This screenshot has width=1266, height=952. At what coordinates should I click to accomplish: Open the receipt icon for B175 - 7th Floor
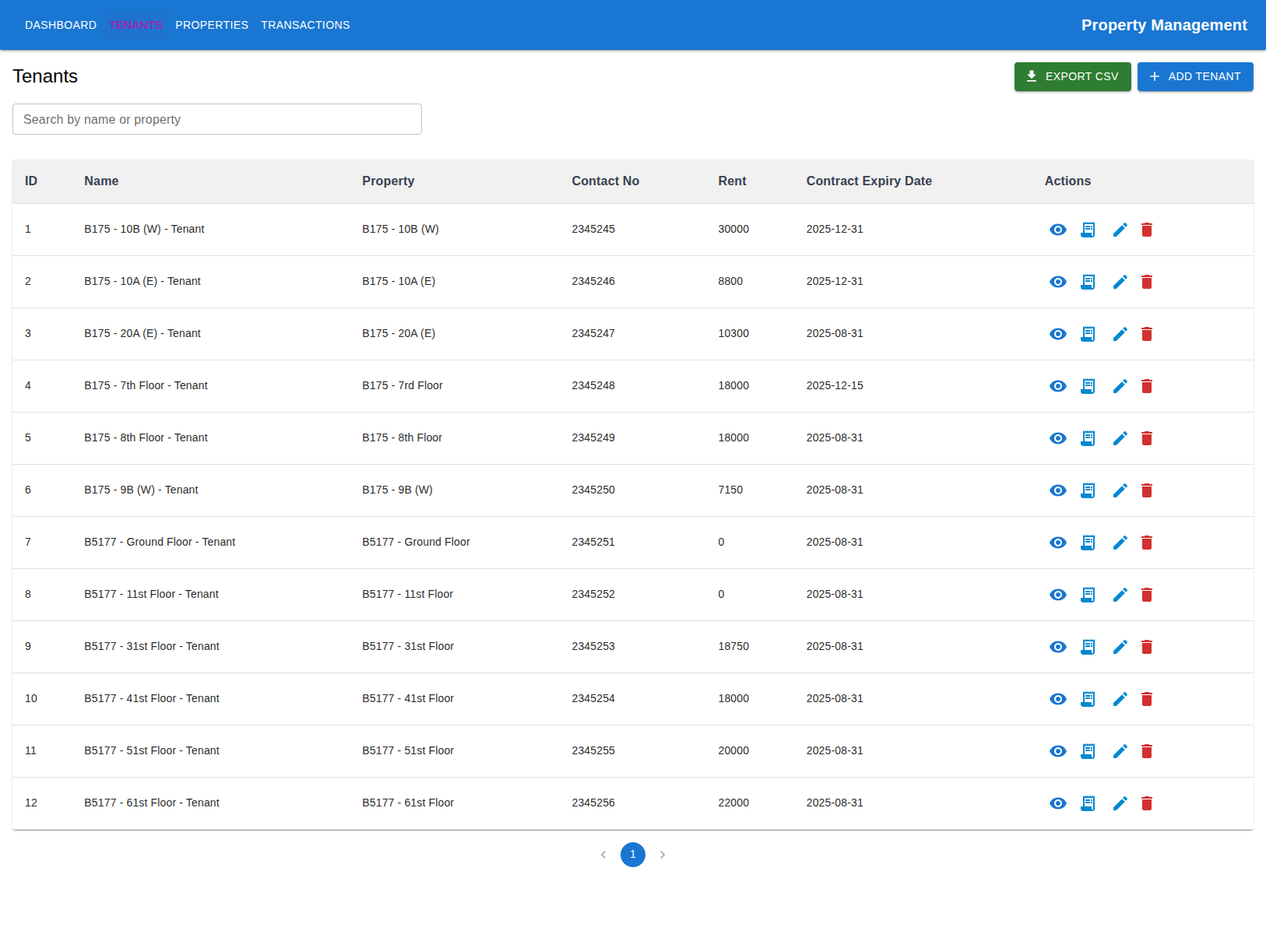coord(1088,385)
